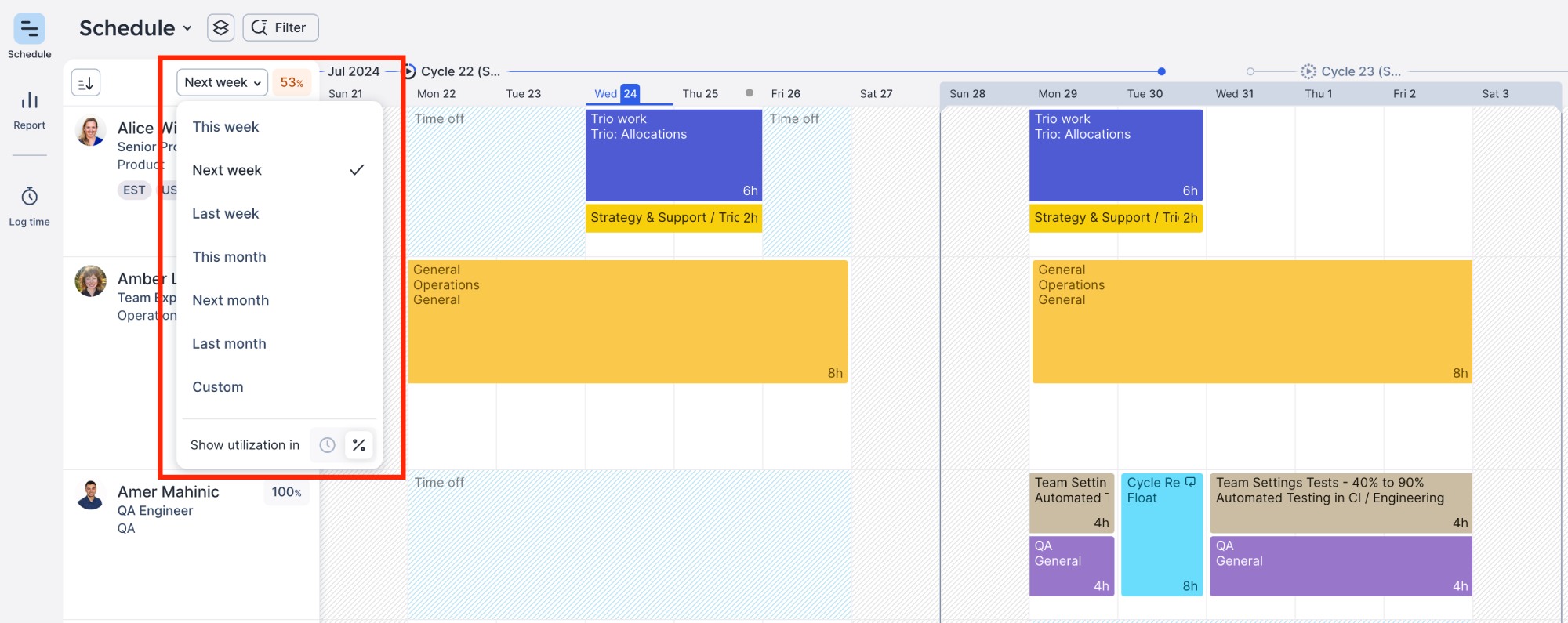Screen dimensions: 1568x623
Task: Show utilization in hours using clock toggle
Action: tap(328, 445)
